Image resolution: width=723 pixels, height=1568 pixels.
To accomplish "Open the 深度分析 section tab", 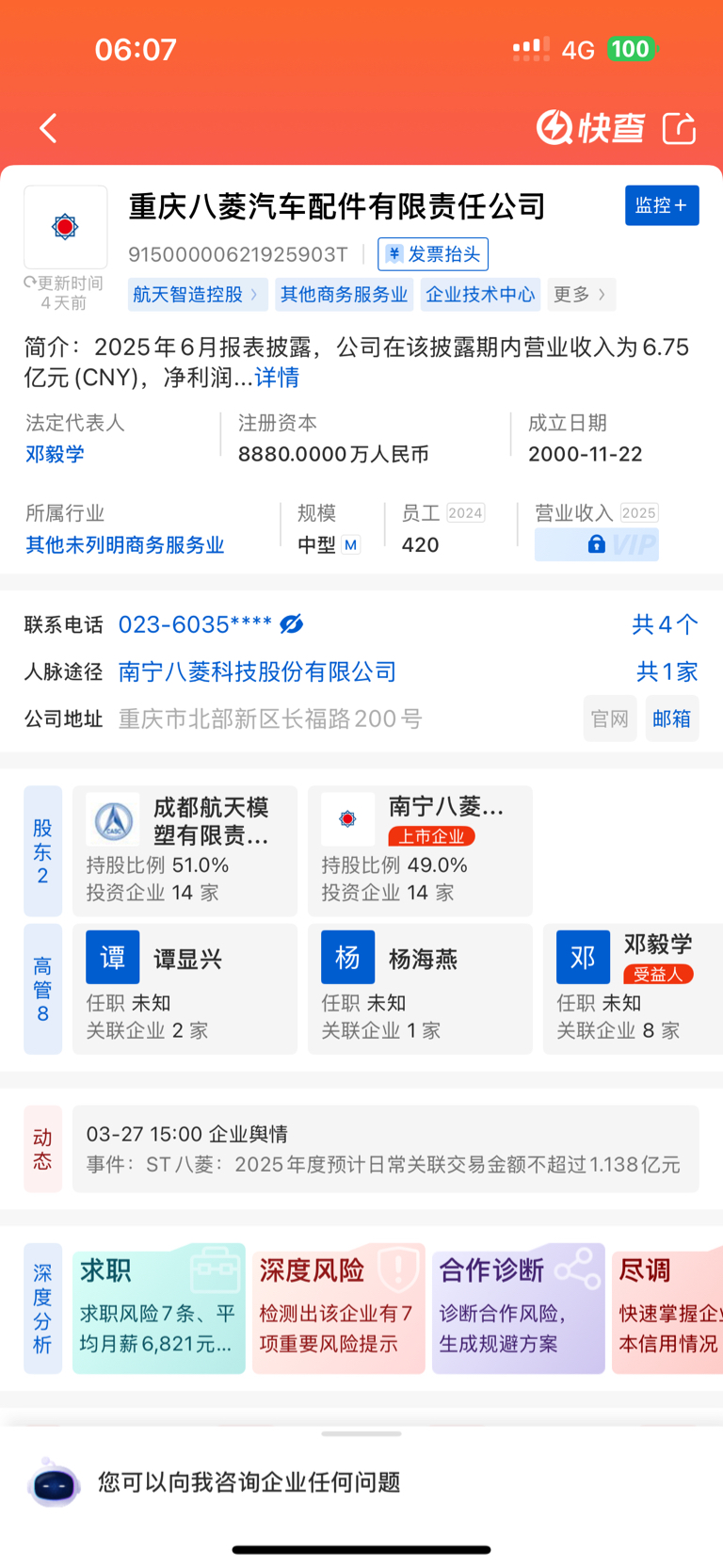I will (42, 1308).
